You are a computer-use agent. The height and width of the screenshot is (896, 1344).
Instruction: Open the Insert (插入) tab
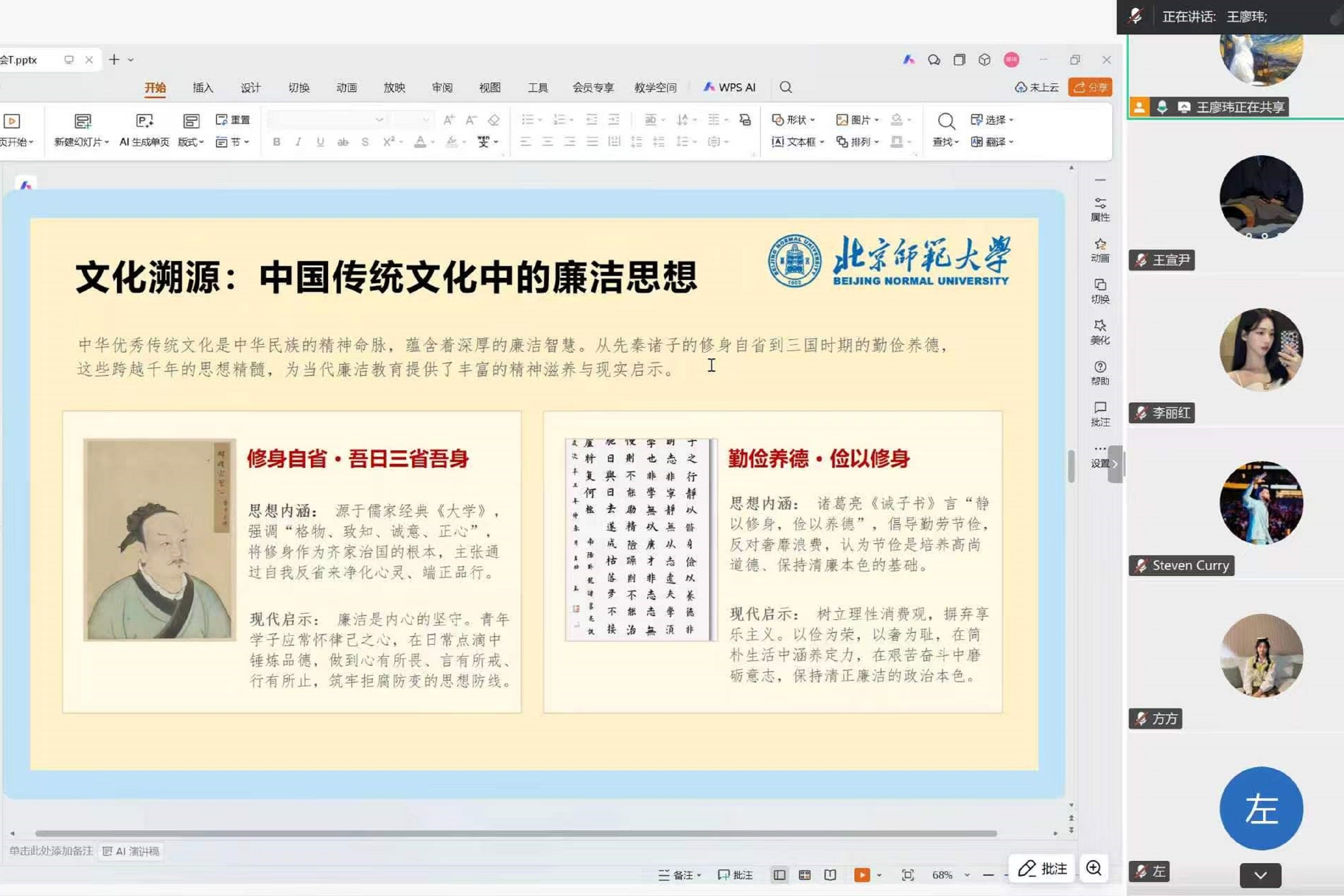point(203,87)
